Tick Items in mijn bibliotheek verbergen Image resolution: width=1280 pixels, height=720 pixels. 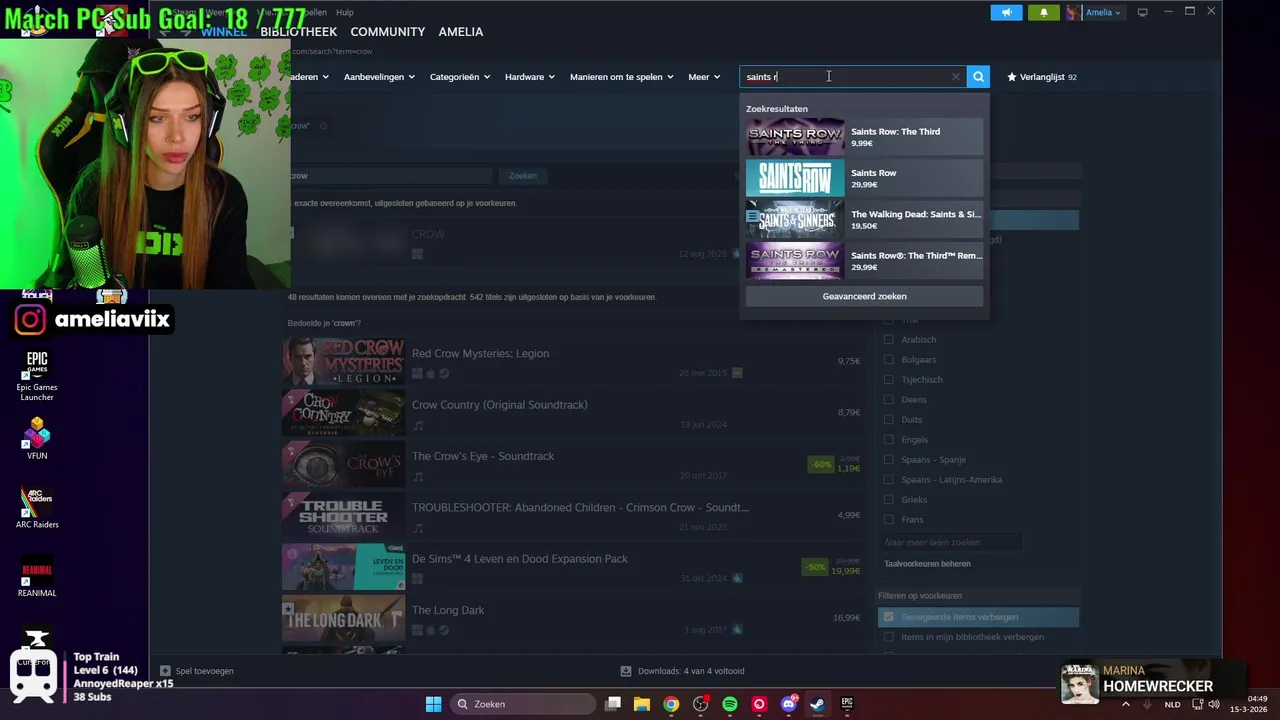tap(888, 637)
